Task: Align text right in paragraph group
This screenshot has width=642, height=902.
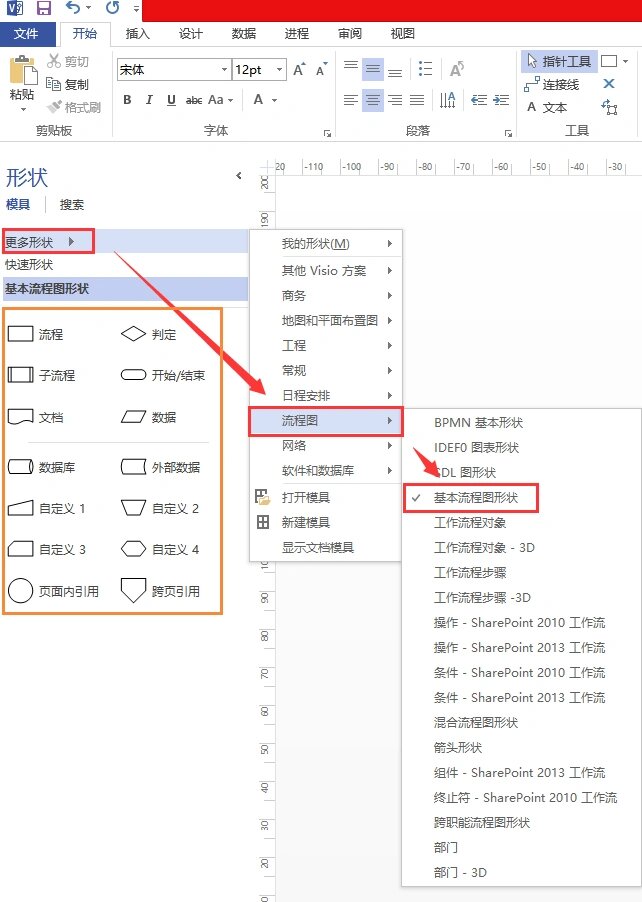Action: click(x=395, y=101)
